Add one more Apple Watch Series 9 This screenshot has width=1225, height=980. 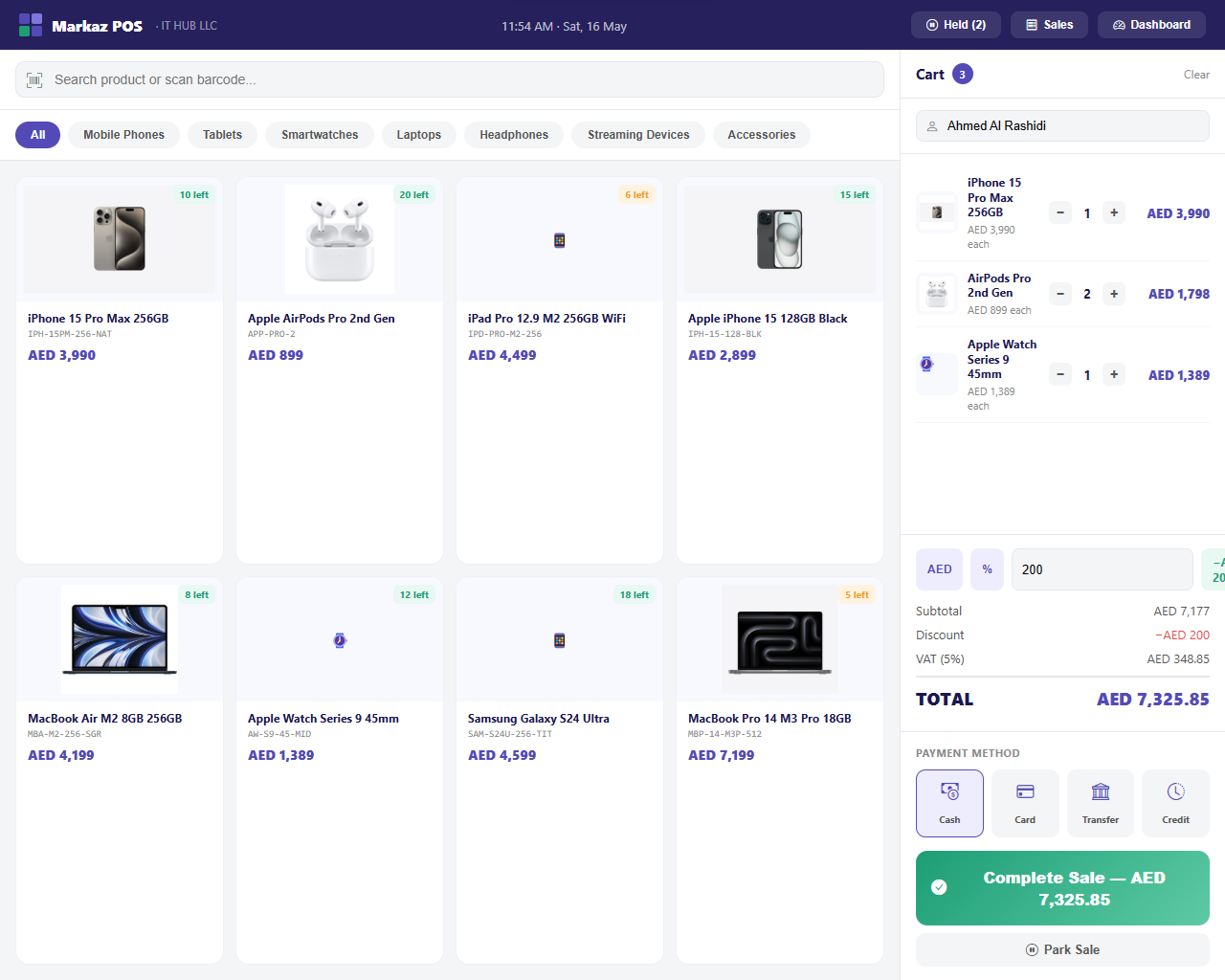coord(1114,374)
